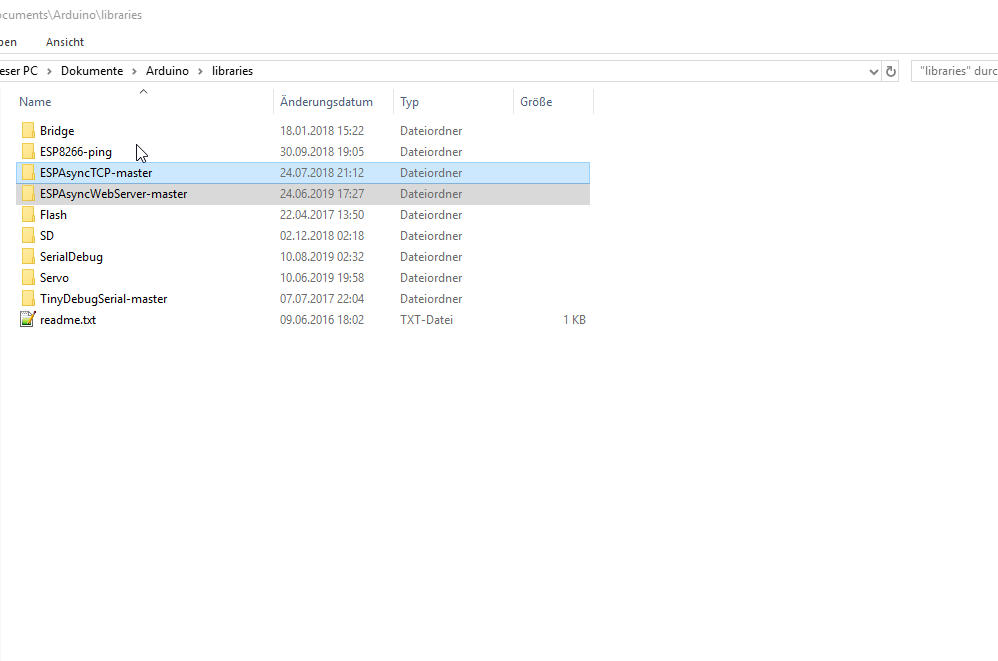Viewport: 998px width, 661px height.
Task: Select the SD folder name
Action: pyautogui.click(x=47, y=235)
